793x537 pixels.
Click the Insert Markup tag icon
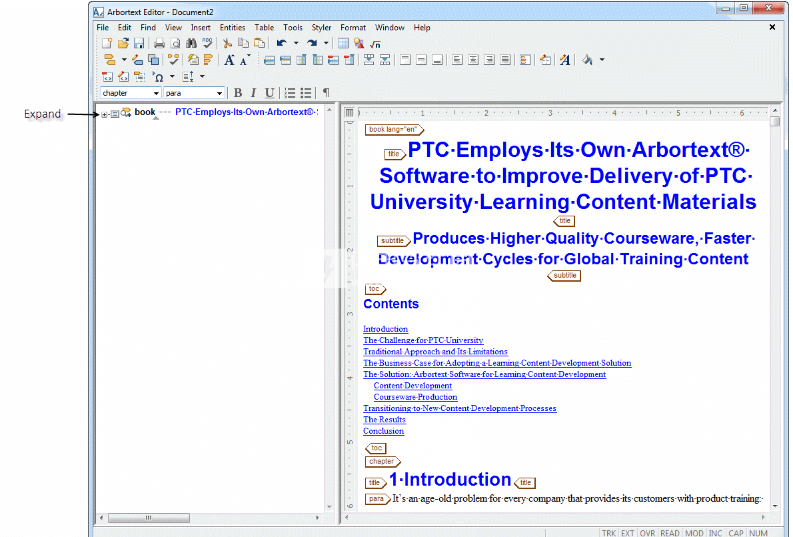pyautogui.click(x=109, y=60)
